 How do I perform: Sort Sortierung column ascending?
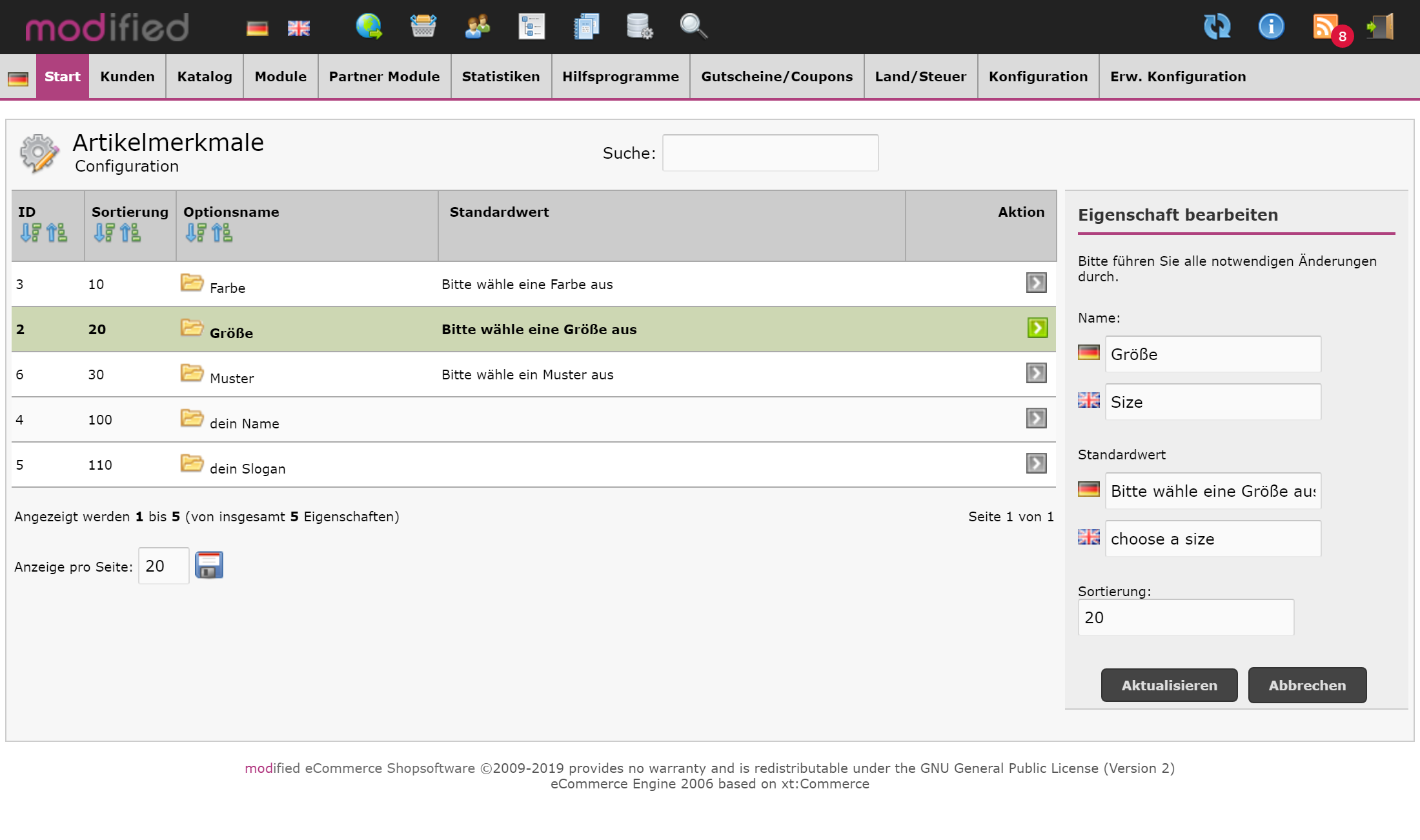pyautogui.click(x=130, y=232)
